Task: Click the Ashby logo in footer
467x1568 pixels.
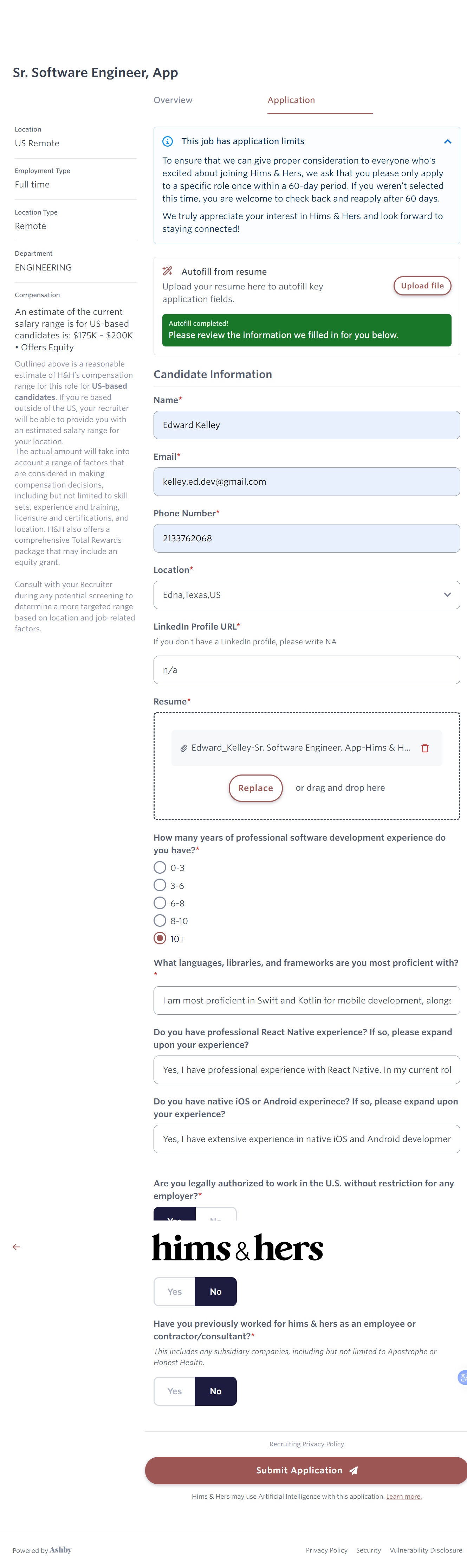Action: click(60, 1550)
